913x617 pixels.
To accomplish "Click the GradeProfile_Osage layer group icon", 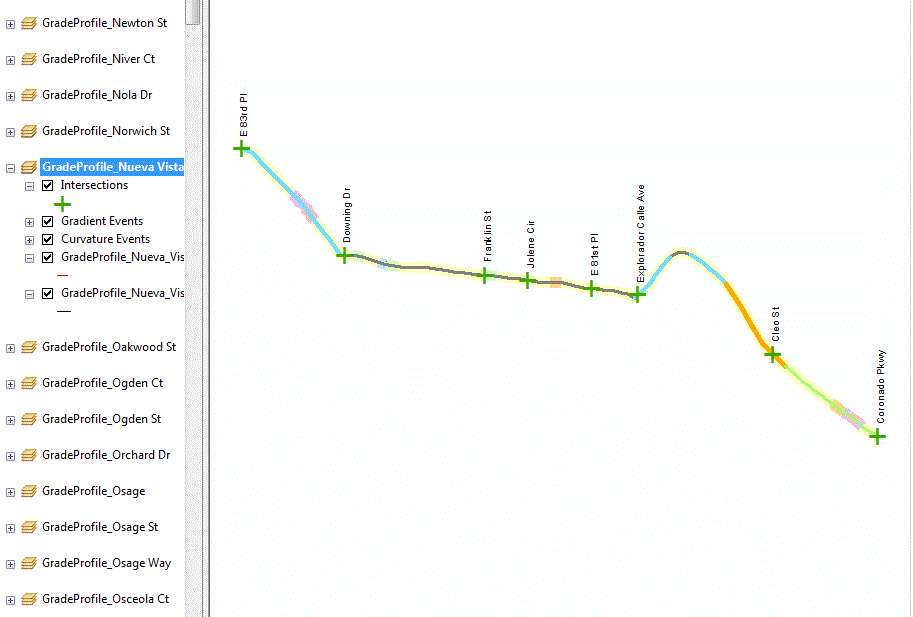I will (29, 492).
